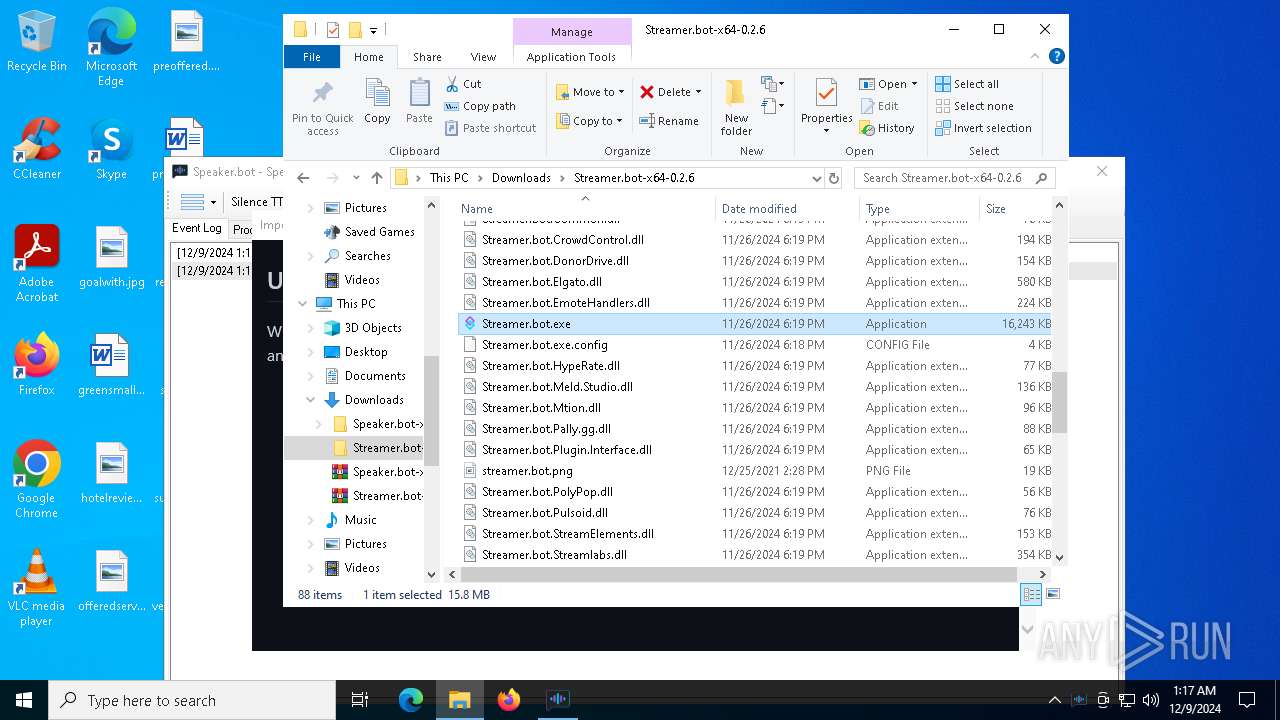Screen dimensions: 1280x720
Task: Open CCleaner desktop shortcut
Action: pyautogui.click(x=37, y=150)
